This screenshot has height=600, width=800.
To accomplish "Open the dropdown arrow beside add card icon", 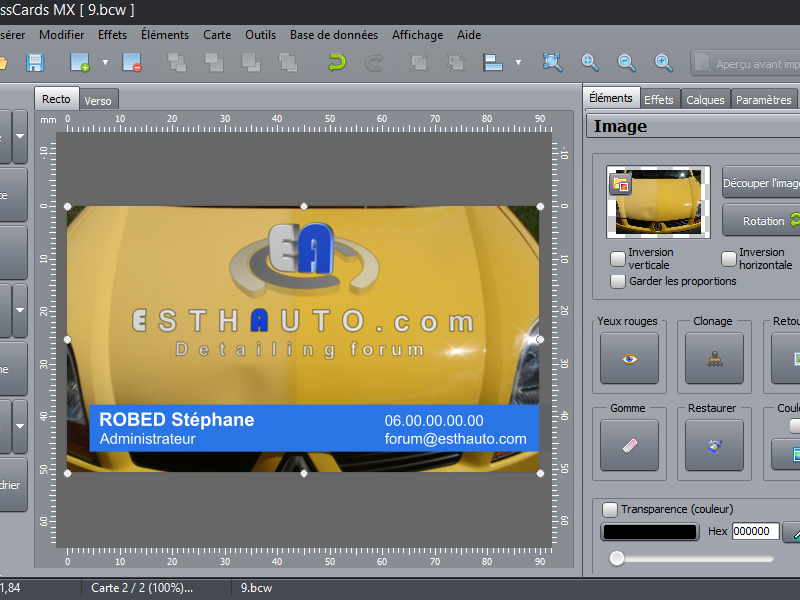I will click(x=105, y=63).
